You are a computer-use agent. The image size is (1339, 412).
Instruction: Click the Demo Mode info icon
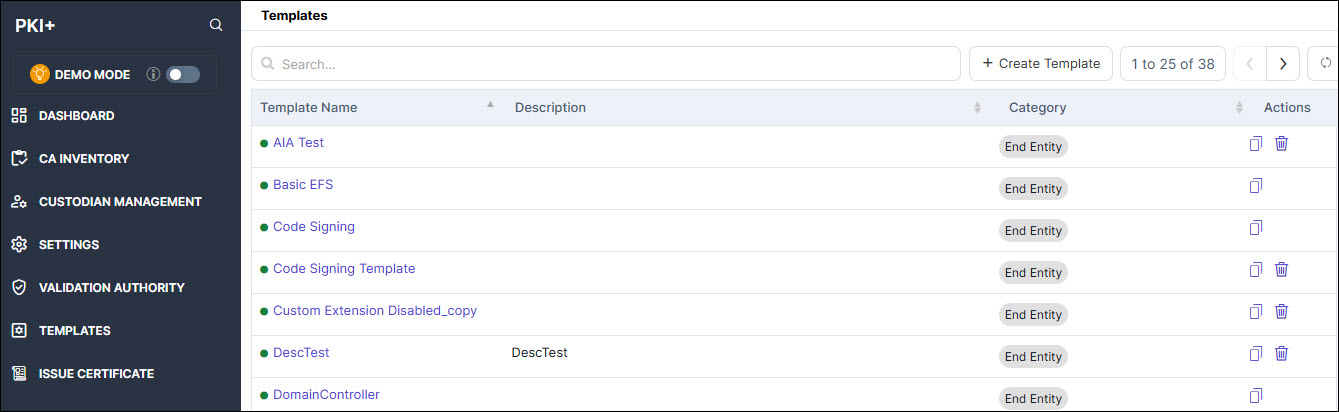pyautogui.click(x=153, y=74)
